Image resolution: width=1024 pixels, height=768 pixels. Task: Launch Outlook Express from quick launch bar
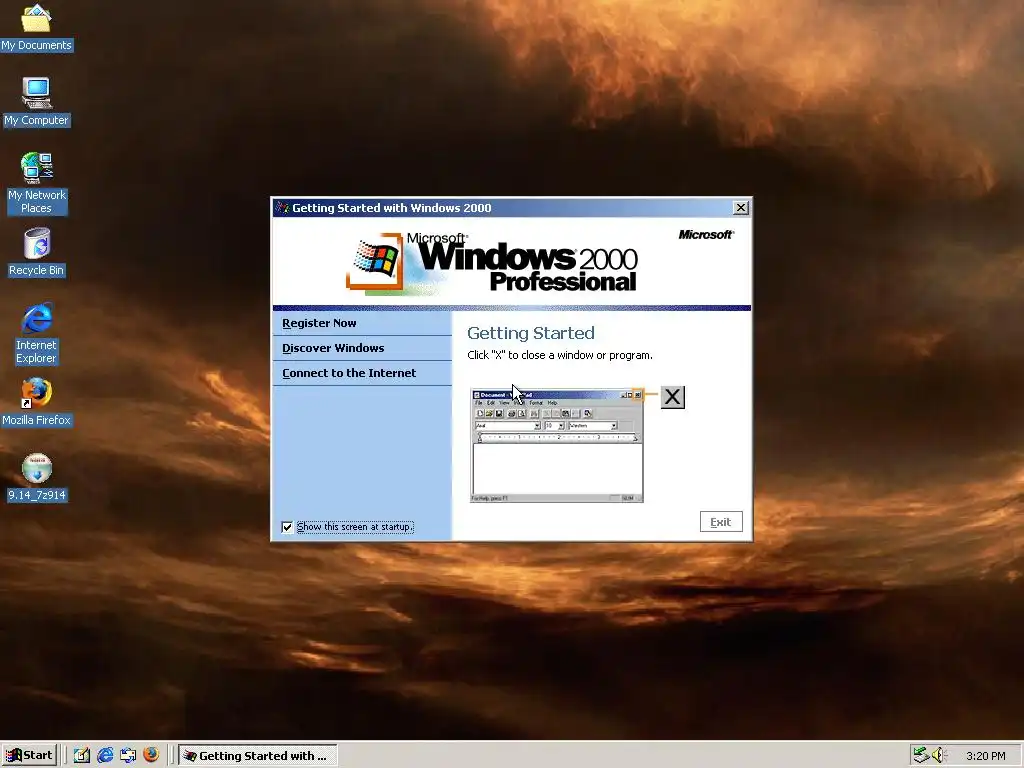point(128,755)
